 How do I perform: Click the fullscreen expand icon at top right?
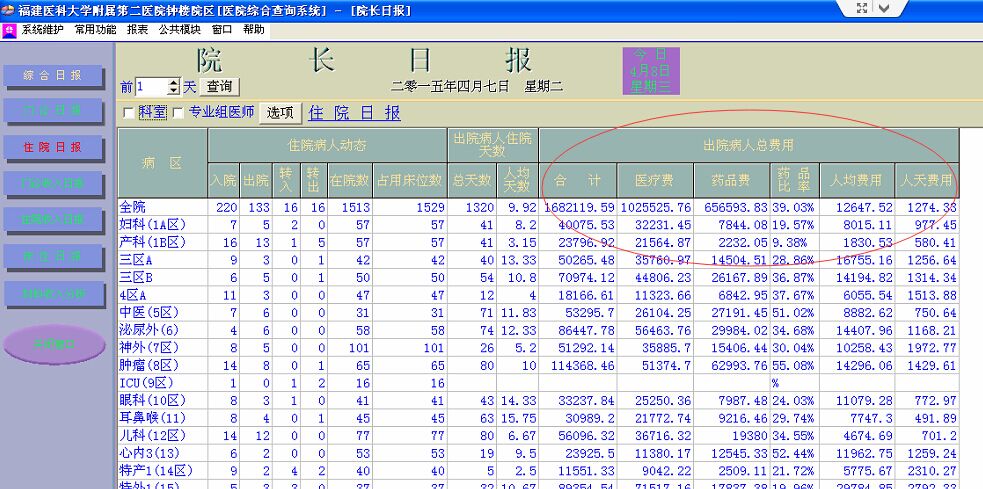point(862,8)
